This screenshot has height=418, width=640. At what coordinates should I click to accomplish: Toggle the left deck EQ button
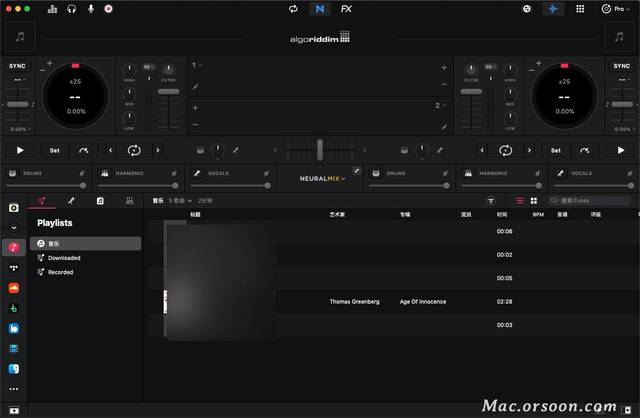(x=148, y=67)
